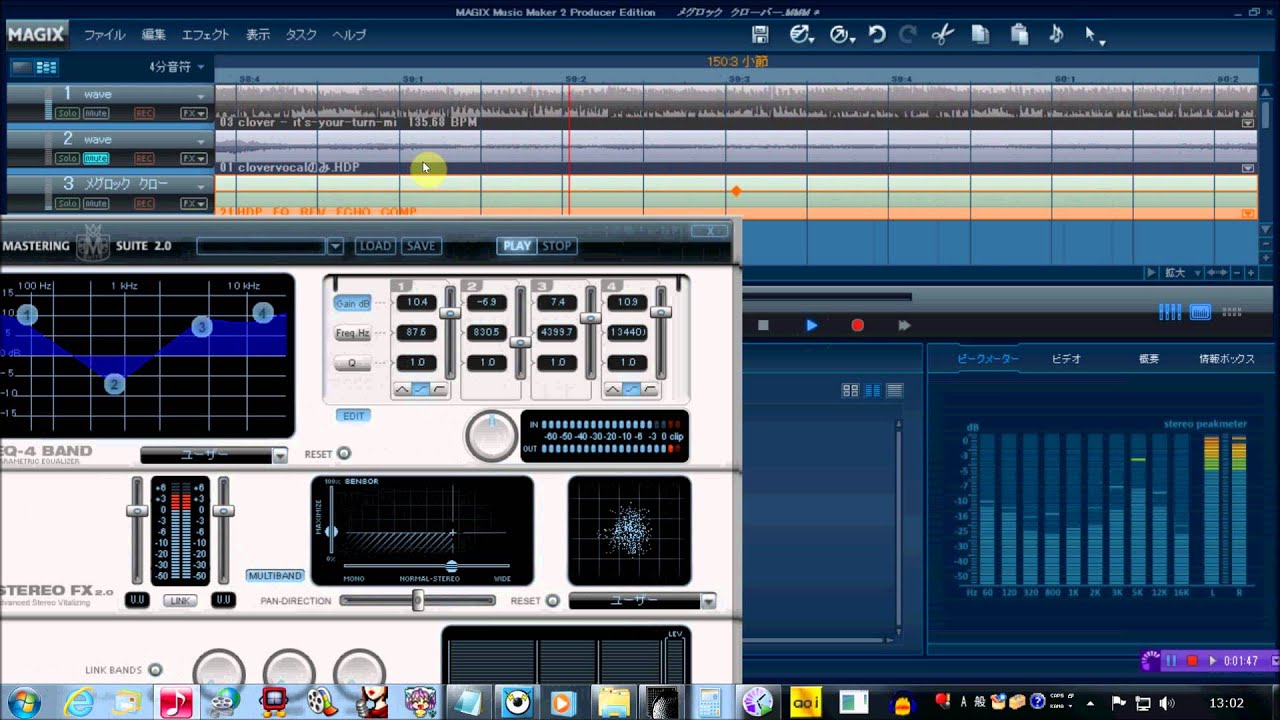Screen dimensions: 1280x720
Task: Click the PAN-DIRECTION slider handle
Action: coord(418,600)
